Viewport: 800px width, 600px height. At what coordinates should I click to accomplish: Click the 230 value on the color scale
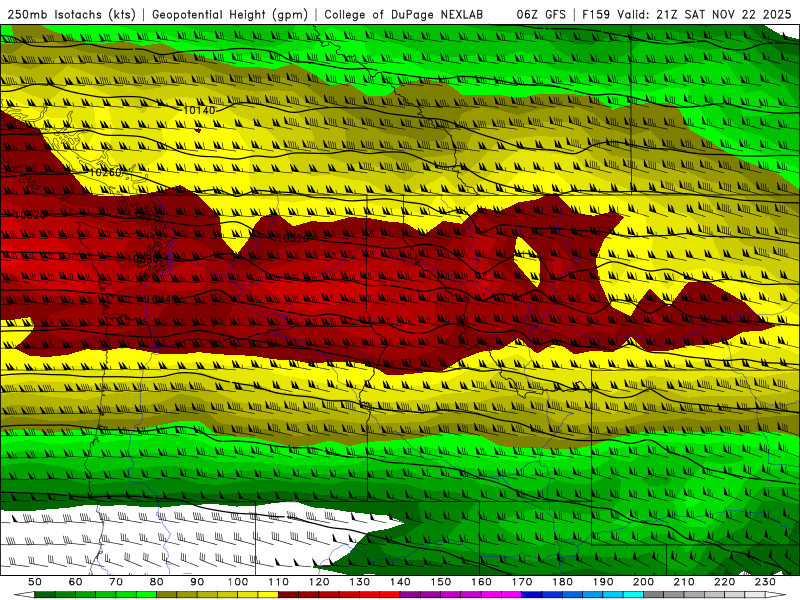pos(765,582)
